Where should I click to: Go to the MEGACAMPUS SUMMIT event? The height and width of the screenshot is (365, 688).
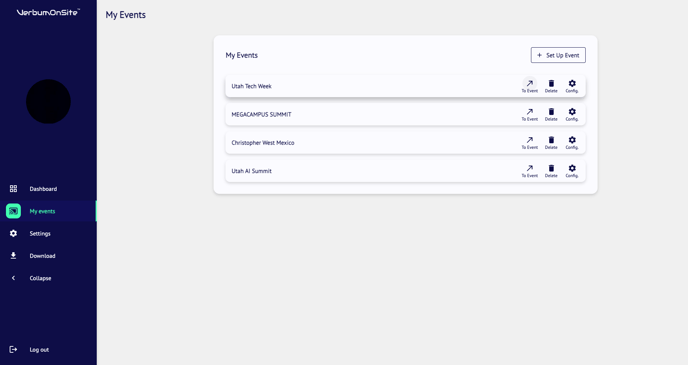point(530,114)
